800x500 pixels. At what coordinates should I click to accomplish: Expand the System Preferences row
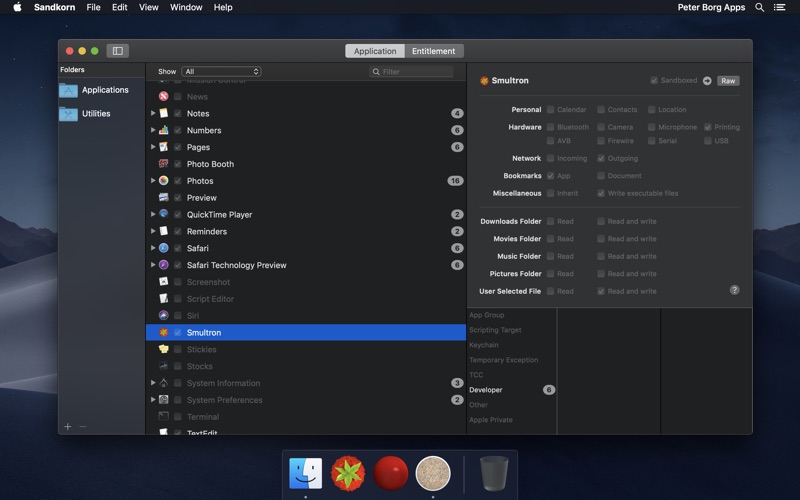tap(153, 399)
